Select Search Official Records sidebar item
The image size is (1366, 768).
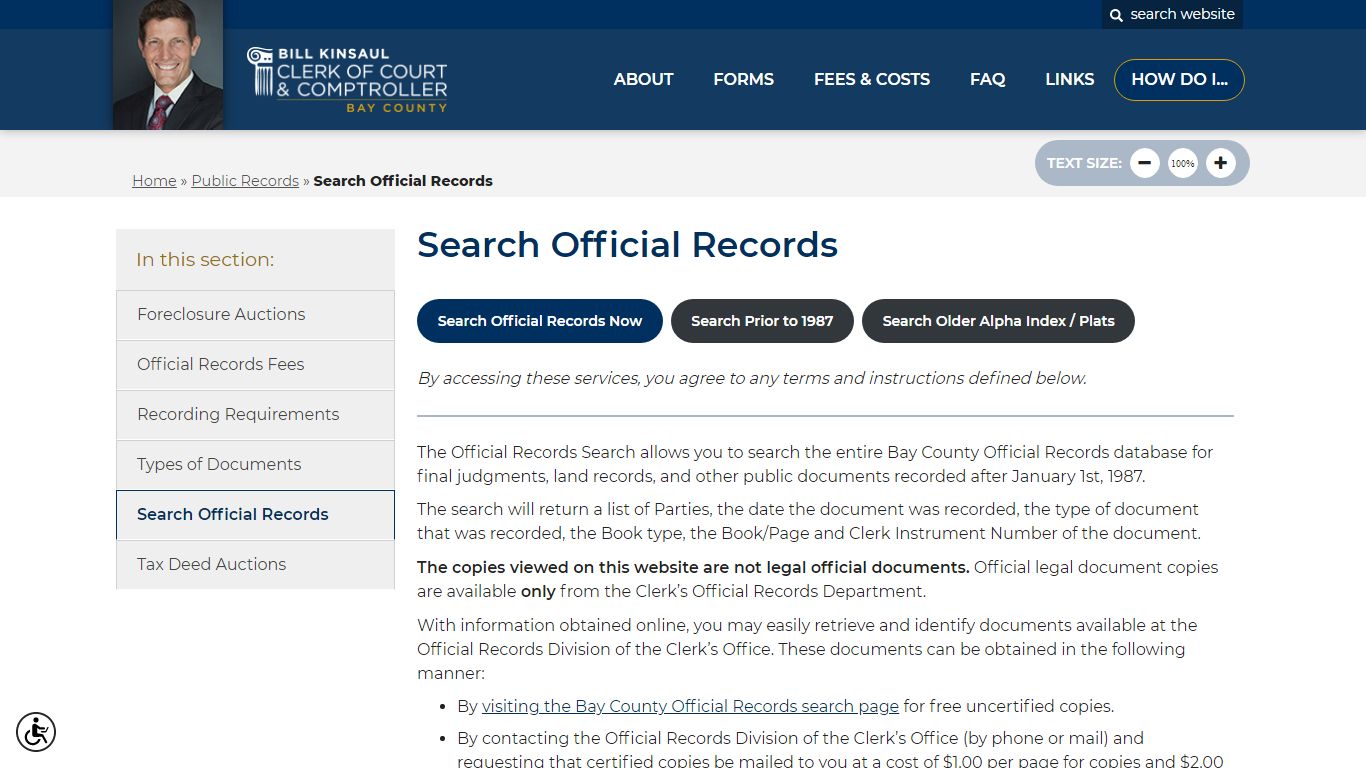[255, 515]
